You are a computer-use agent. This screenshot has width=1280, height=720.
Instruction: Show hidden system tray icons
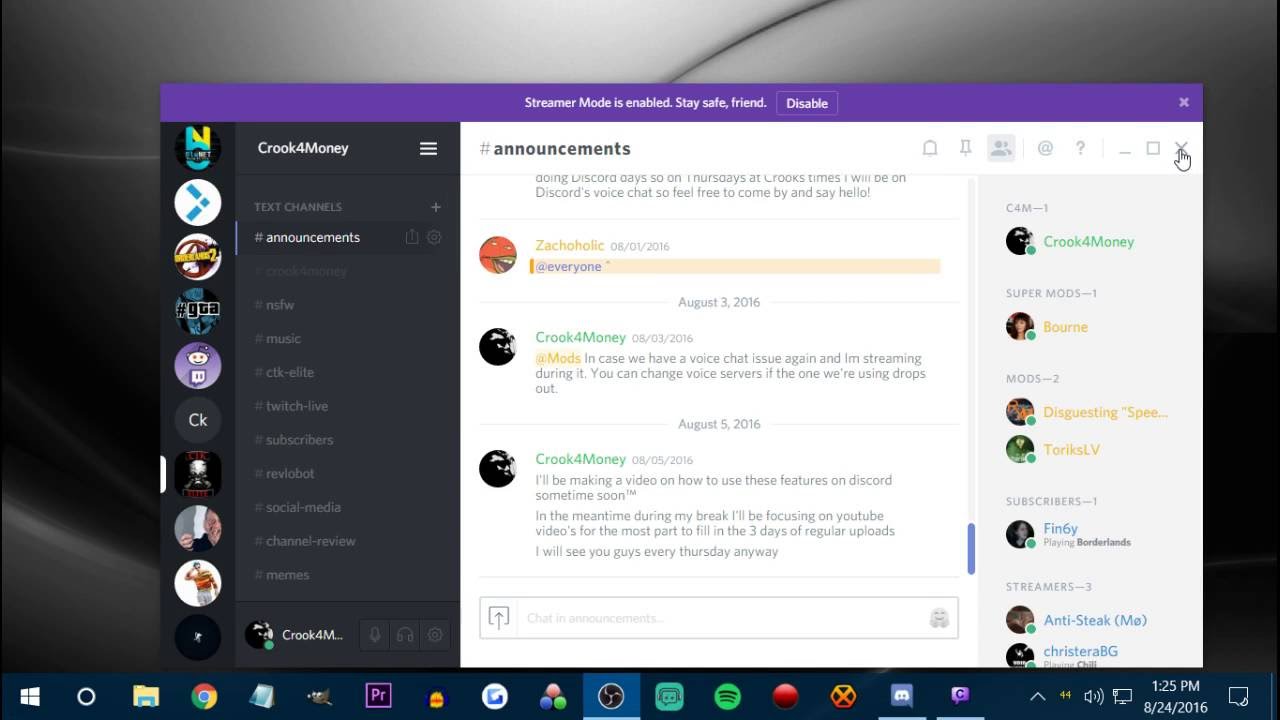(1037, 696)
